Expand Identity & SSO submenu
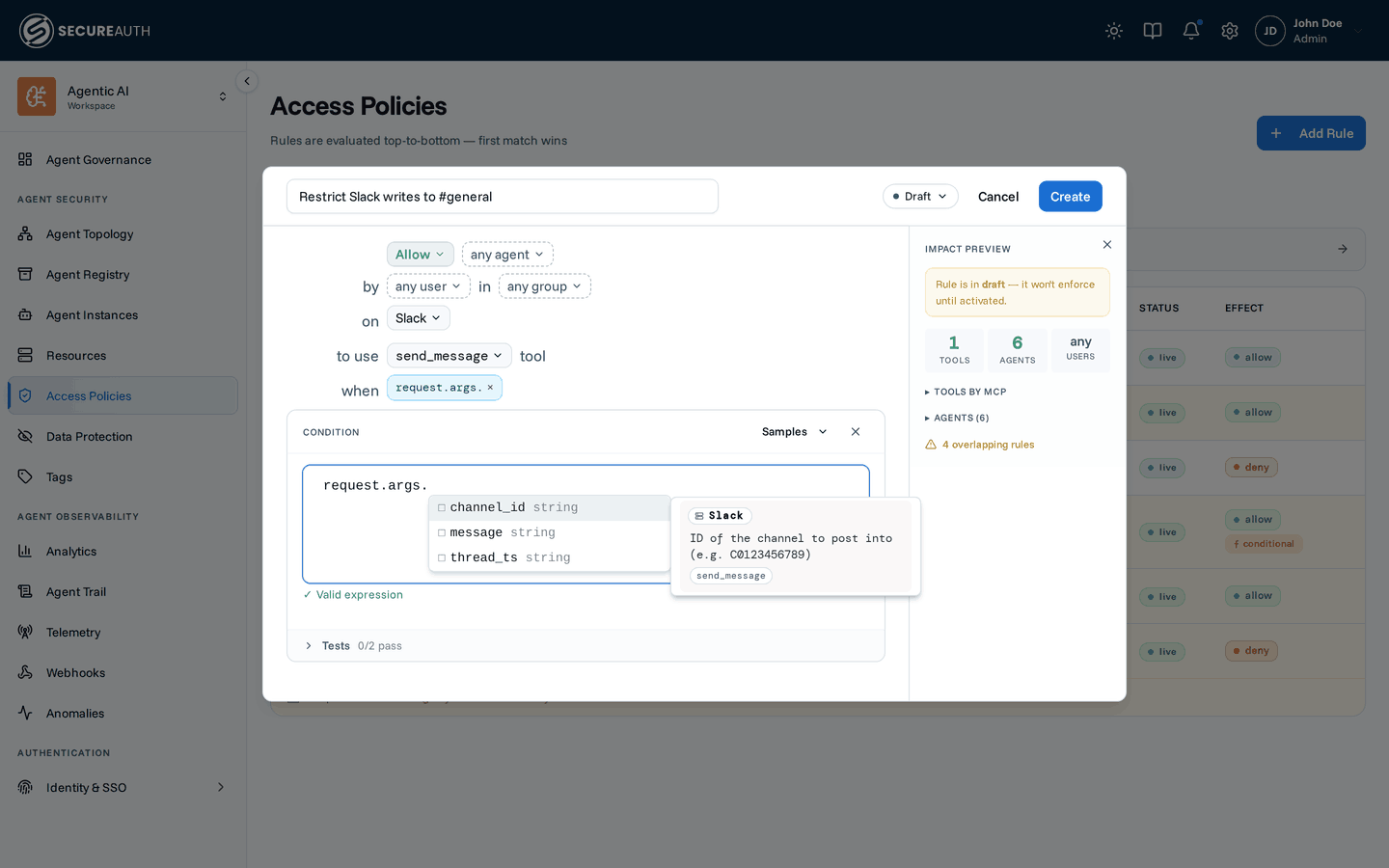This screenshot has height=868, width=1389. [221, 787]
